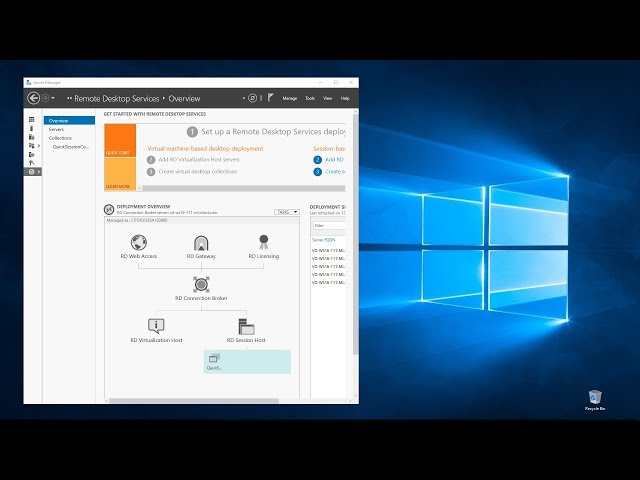Select the Local Server sidebar icon
Viewport: 640px width, 480px height.
click(31, 129)
